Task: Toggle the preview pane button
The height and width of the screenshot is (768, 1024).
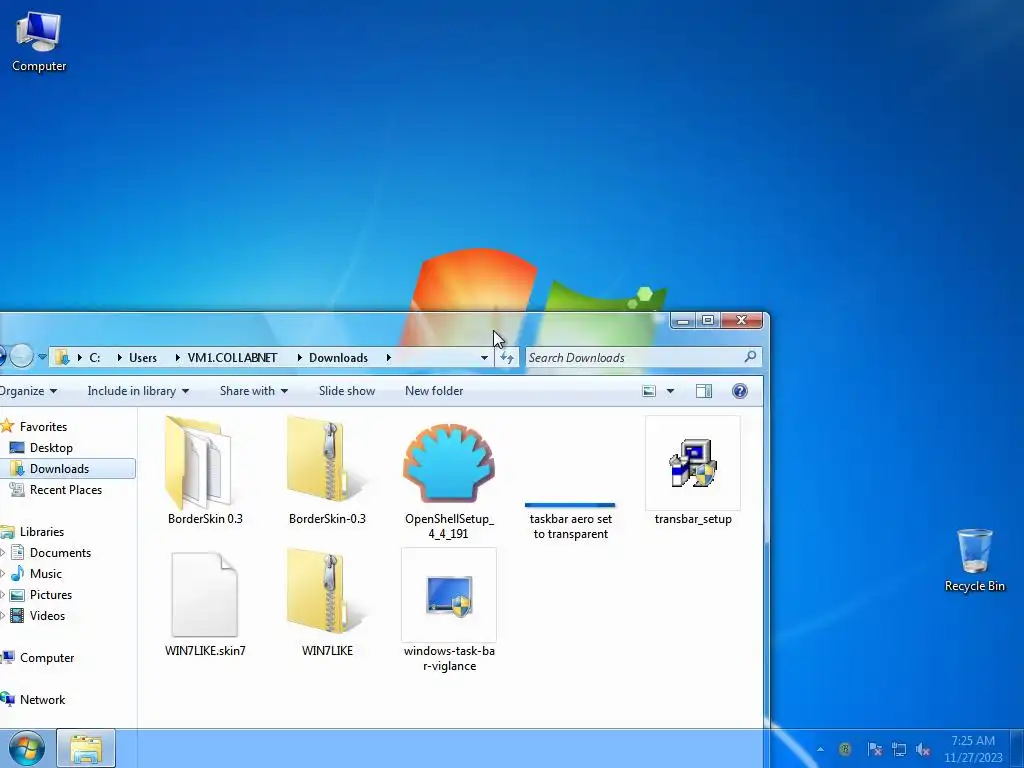Action: (704, 391)
